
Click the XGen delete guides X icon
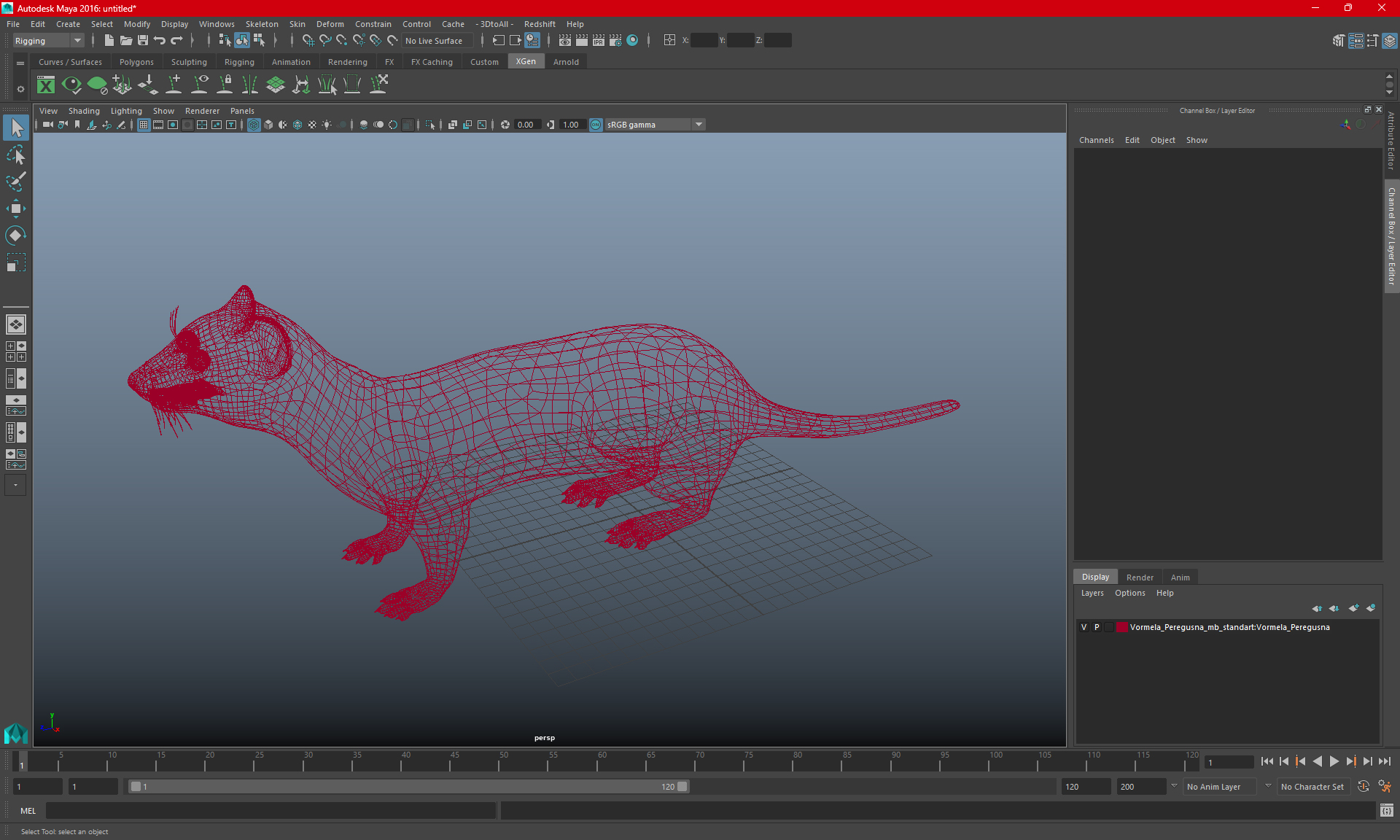[378, 85]
